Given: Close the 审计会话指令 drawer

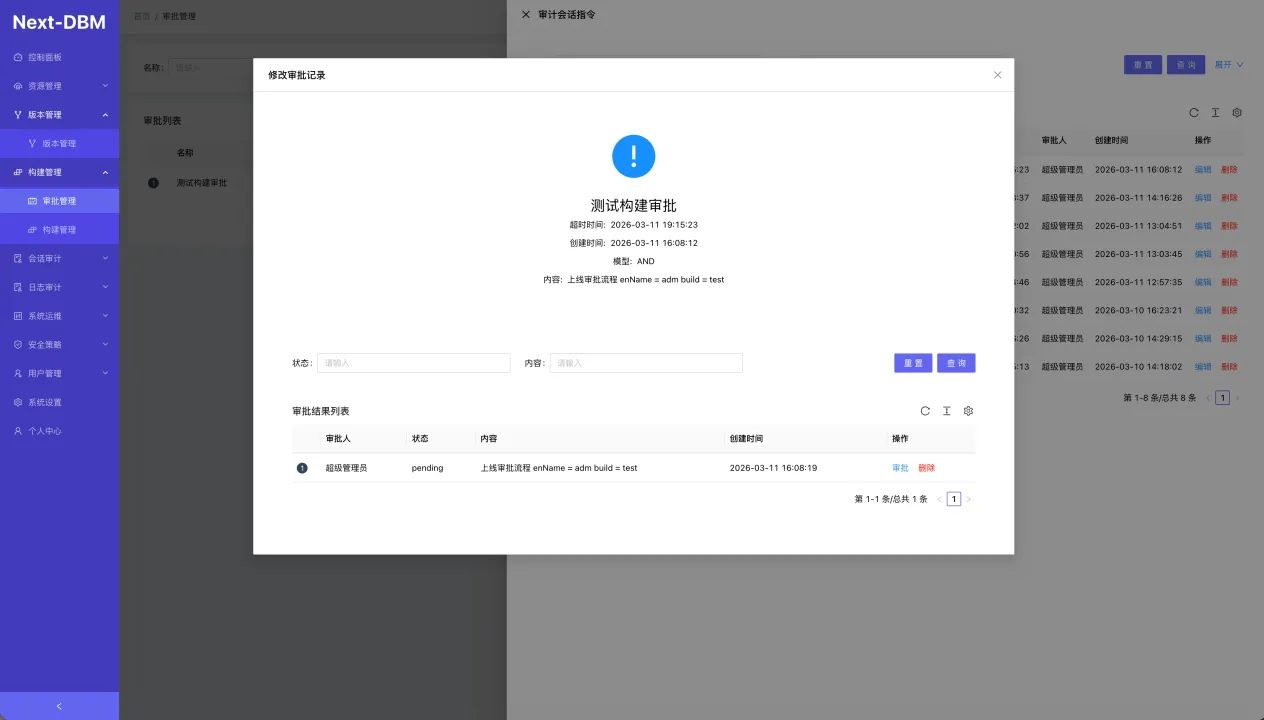Looking at the screenshot, I should [526, 15].
